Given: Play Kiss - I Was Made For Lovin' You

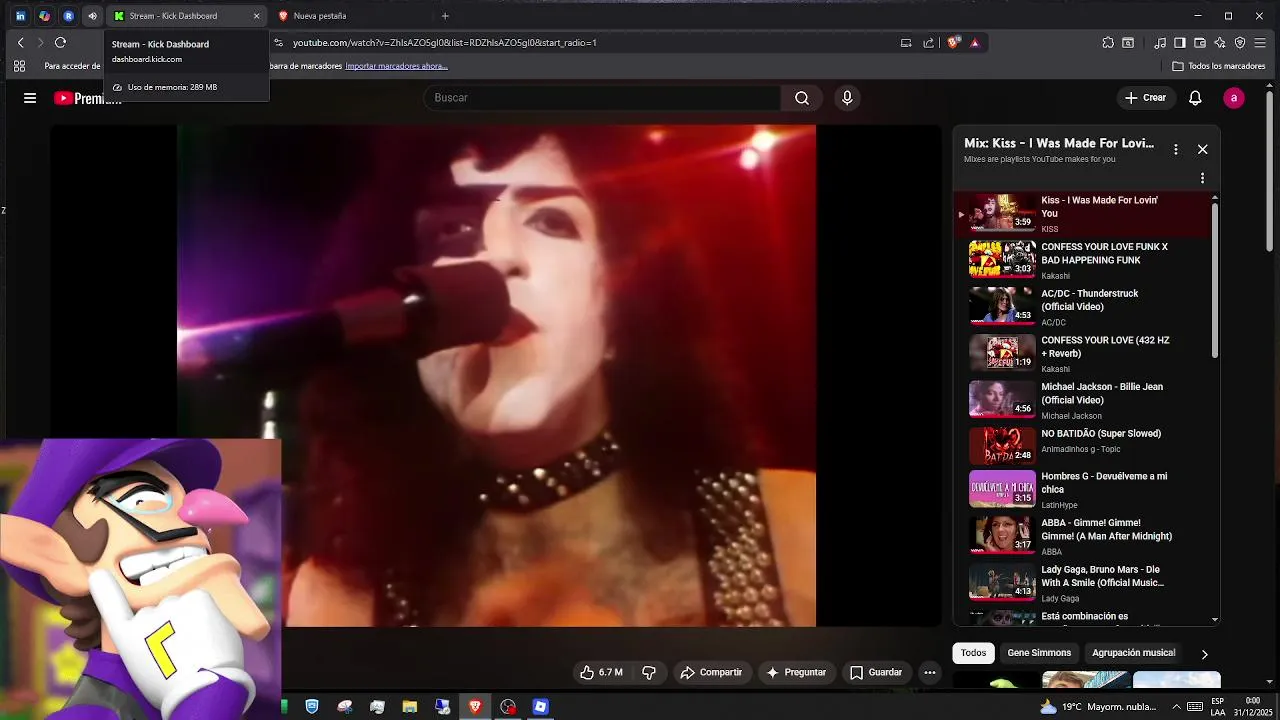Looking at the screenshot, I should point(1082,214).
